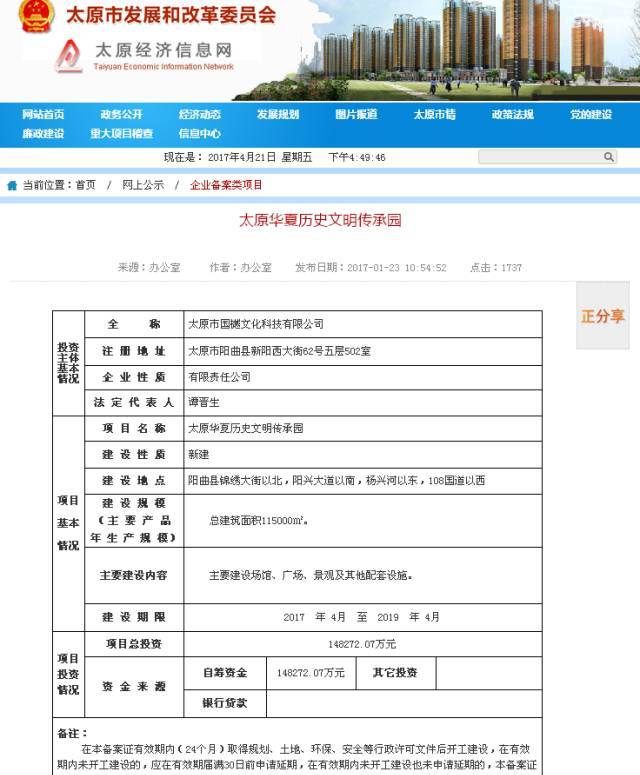Open the 网站首页 menu item
The height and width of the screenshot is (775, 640).
click(43, 115)
